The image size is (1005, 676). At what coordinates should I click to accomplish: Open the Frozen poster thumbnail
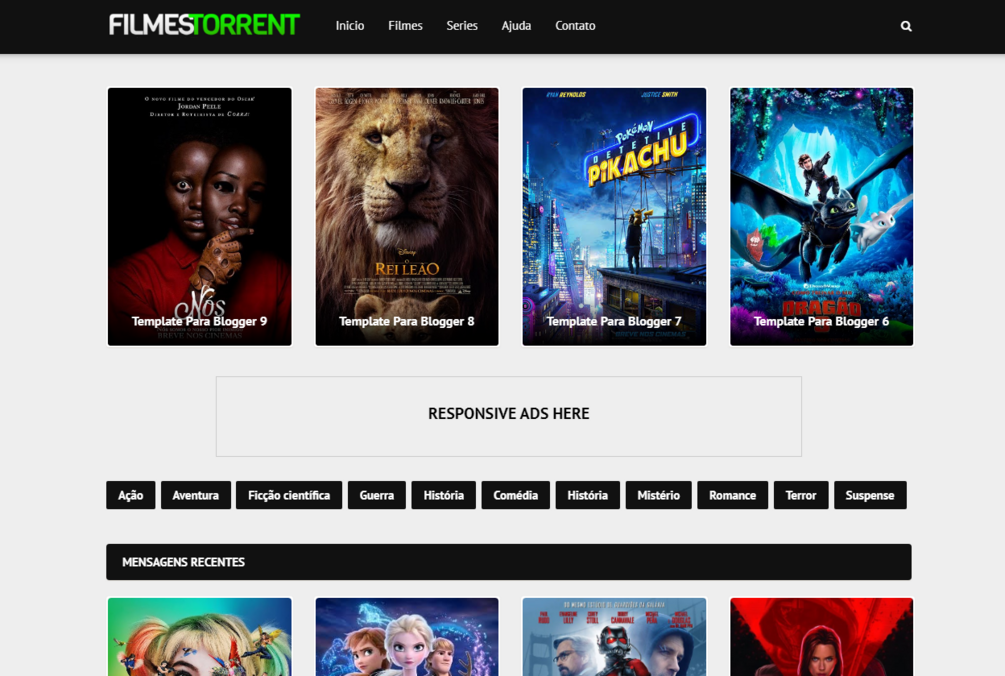point(407,637)
